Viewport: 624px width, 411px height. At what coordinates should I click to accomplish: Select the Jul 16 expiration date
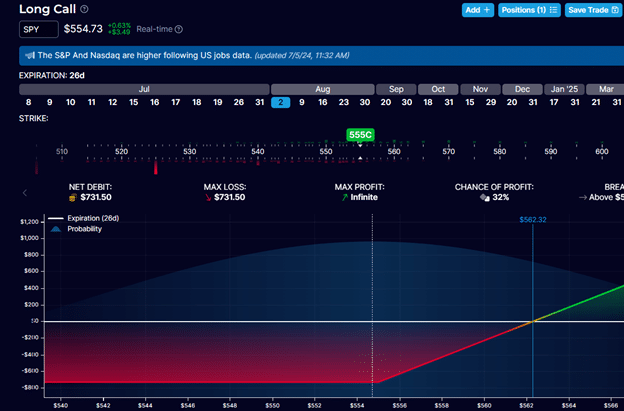(x=155, y=102)
